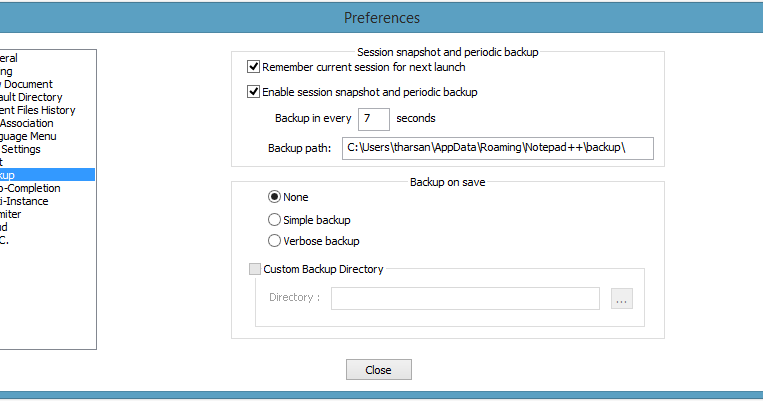Select the Verbose backup radio button

pyautogui.click(x=275, y=241)
